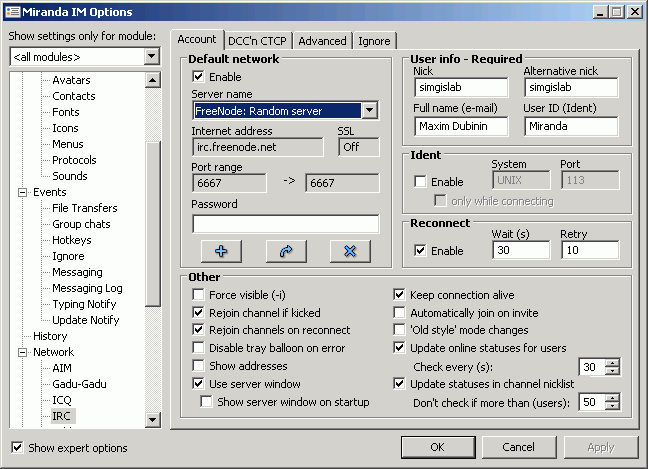Select Gadu-Gadu under Network
648x469 pixels.
tap(79, 384)
